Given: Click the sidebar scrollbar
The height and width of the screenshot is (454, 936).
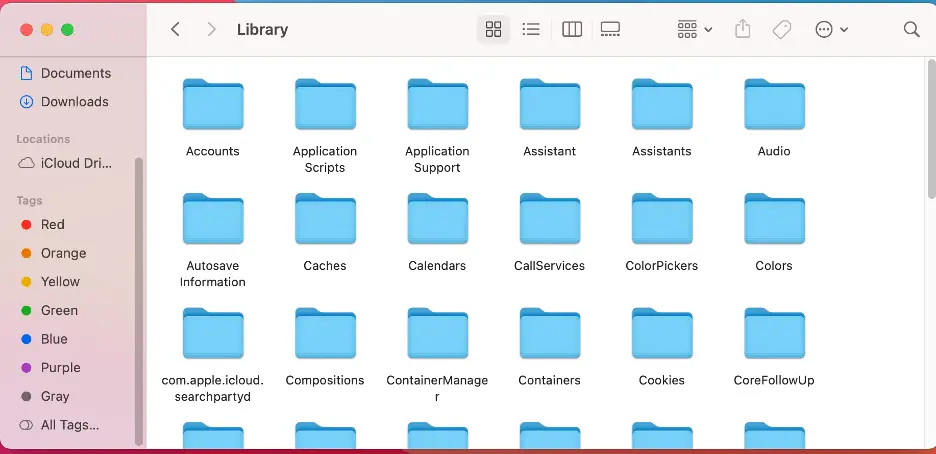Looking at the screenshot, I should tap(139, 301).
